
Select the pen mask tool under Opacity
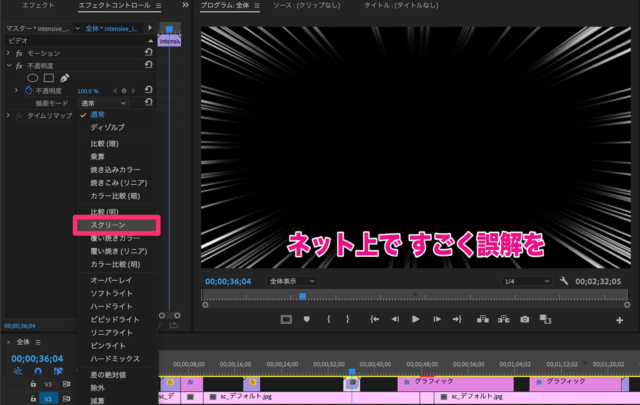(x=64, y=78)
